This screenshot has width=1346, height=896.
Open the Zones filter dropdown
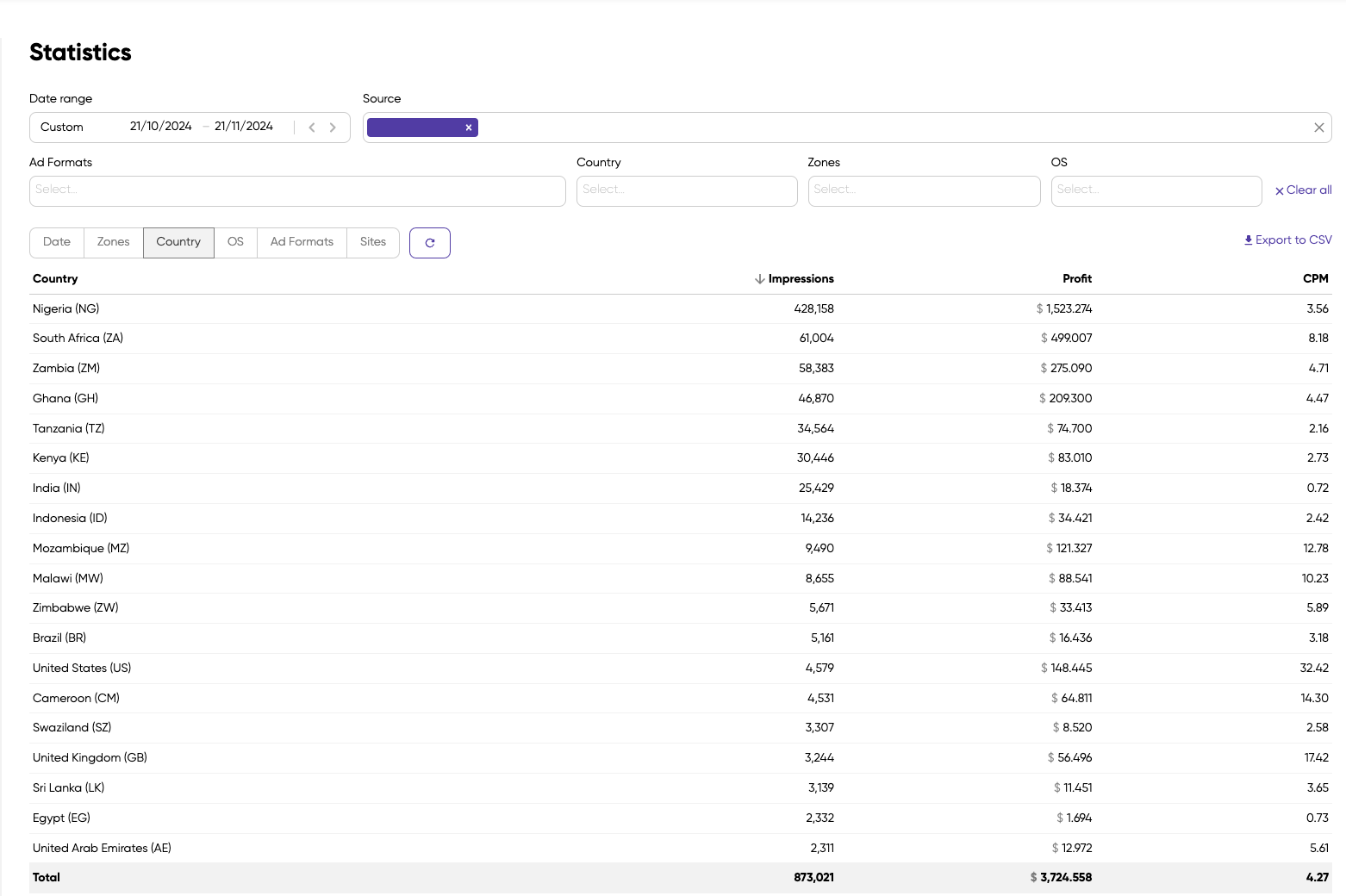(924, 191)
